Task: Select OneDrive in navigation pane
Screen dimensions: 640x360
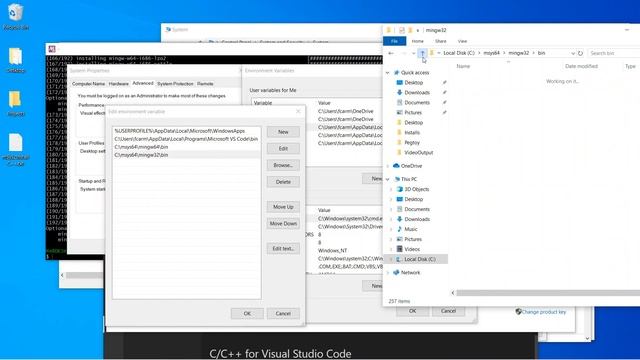Action: tap(411, 166)
